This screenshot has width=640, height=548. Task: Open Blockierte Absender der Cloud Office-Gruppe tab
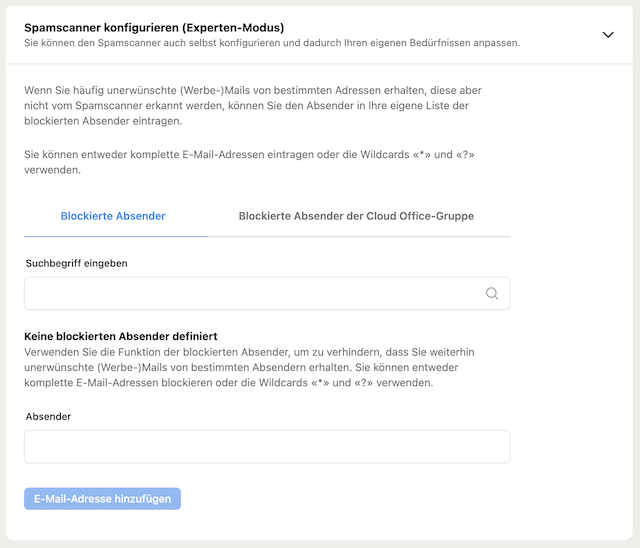[x=356, y=216]
